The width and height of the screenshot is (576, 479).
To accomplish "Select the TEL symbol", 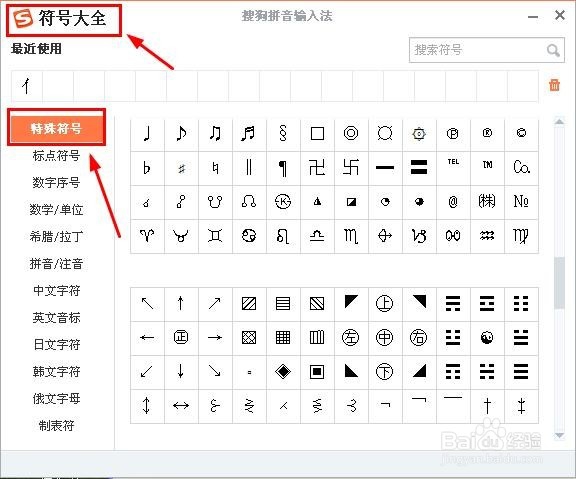I will 453,168.
